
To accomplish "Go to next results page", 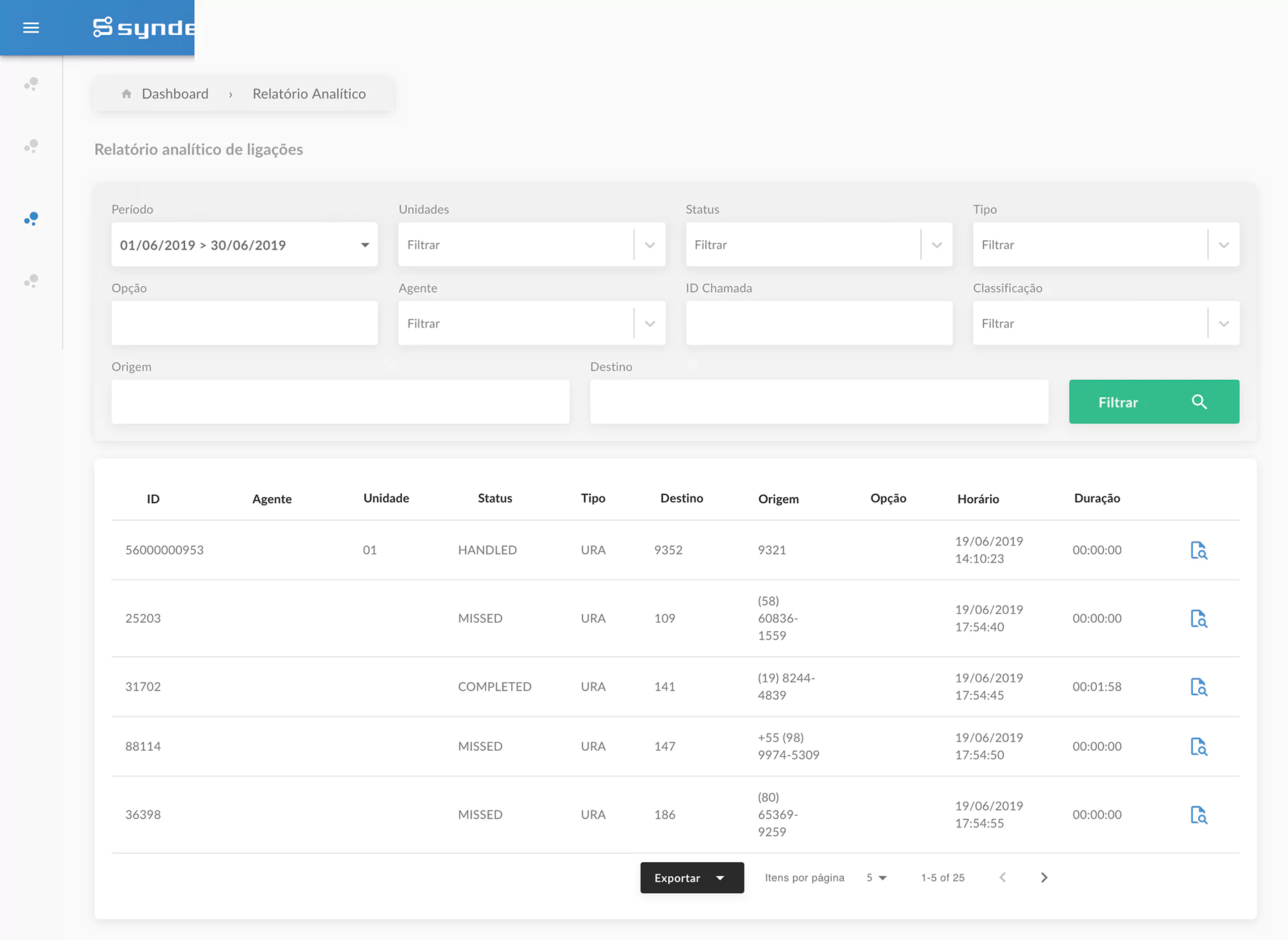I will [x=1044, y=878].
